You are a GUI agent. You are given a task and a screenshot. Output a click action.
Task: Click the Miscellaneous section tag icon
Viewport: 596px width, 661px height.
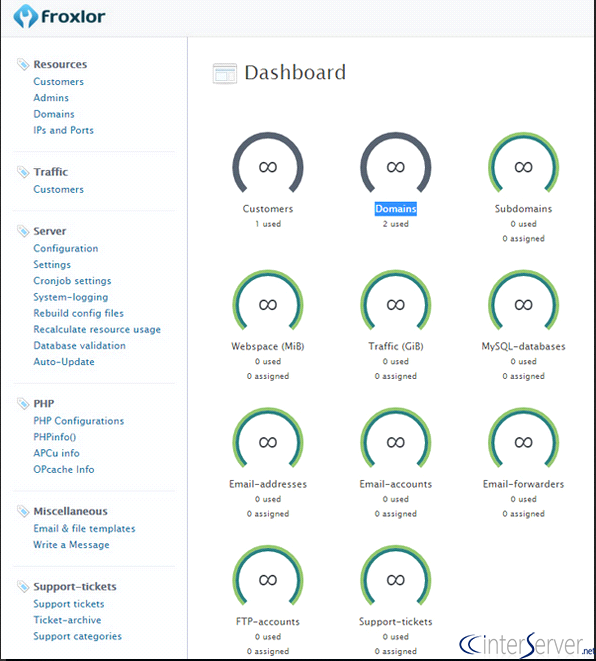pos(23,511)
